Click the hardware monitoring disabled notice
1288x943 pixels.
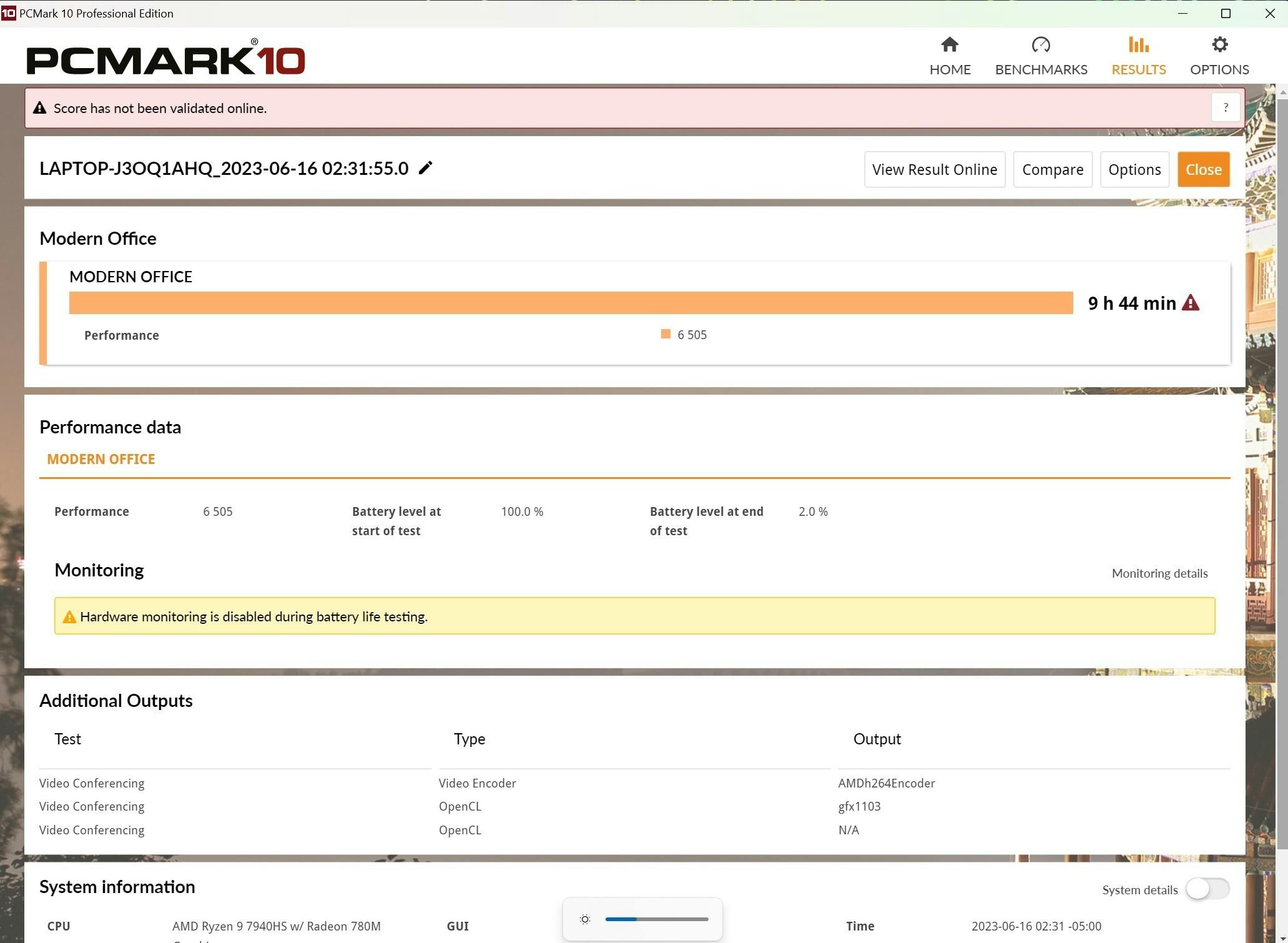click(634, 616)
